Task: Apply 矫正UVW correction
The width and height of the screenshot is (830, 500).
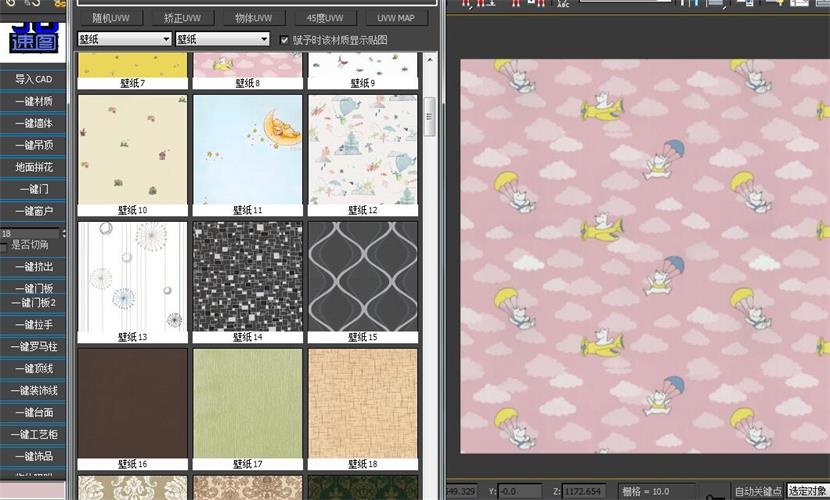Action: coord(182,18)
